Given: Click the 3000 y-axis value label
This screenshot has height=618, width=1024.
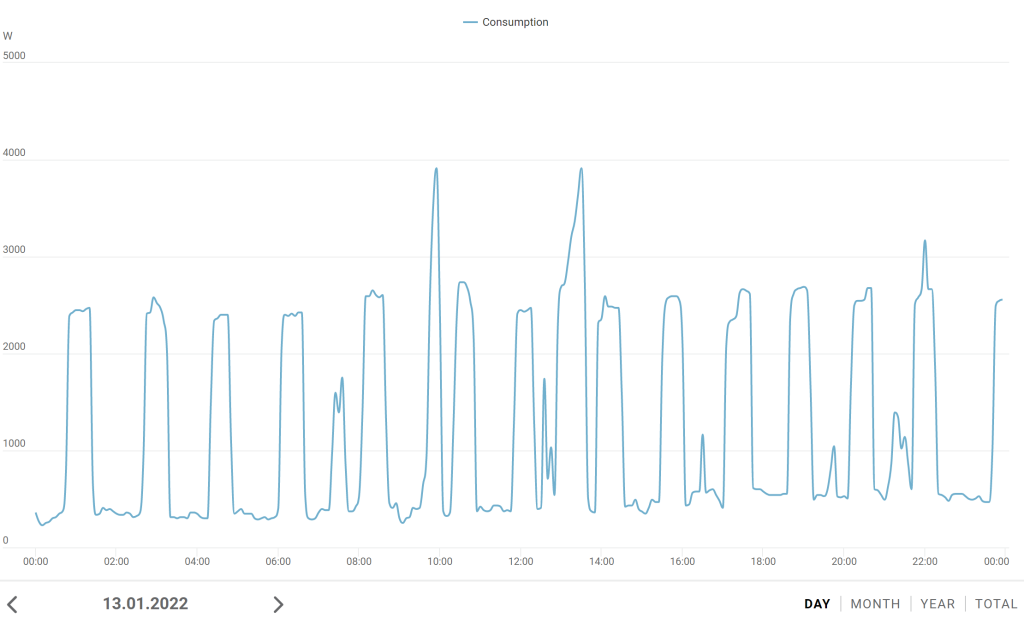Looking at the screenshot, I should (x=14, y=250).
